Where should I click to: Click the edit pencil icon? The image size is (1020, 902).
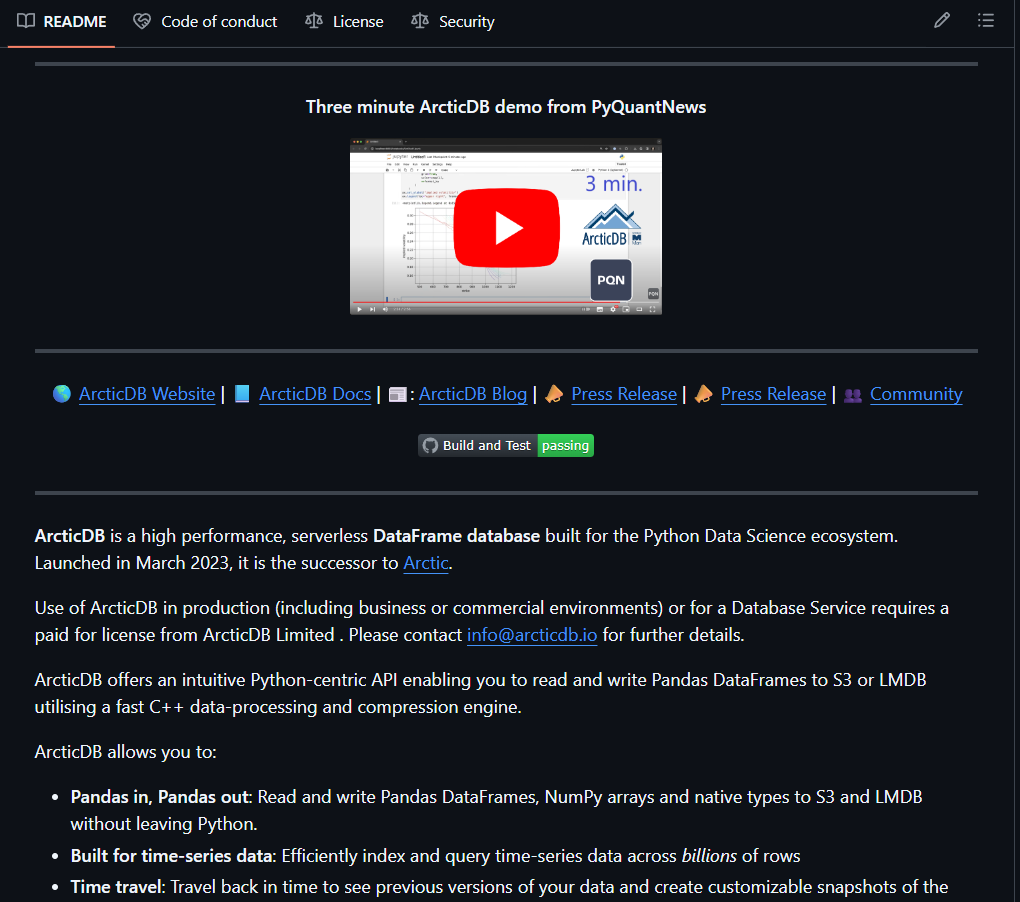point(941,21)
